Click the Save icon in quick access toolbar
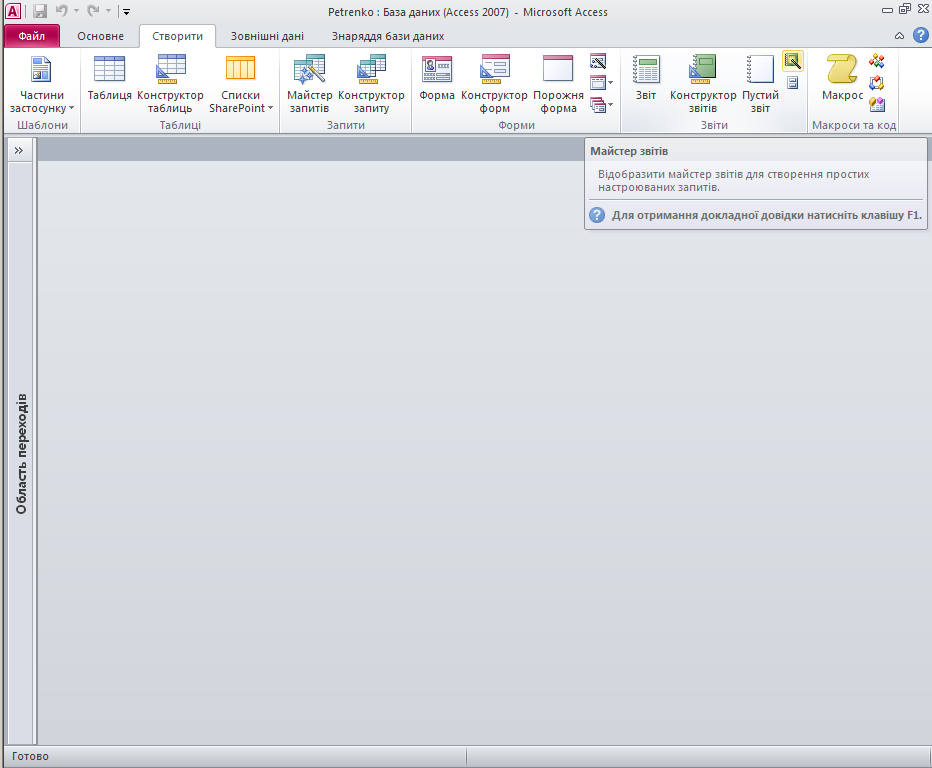The image size is (932, 768). click(40, 11)
